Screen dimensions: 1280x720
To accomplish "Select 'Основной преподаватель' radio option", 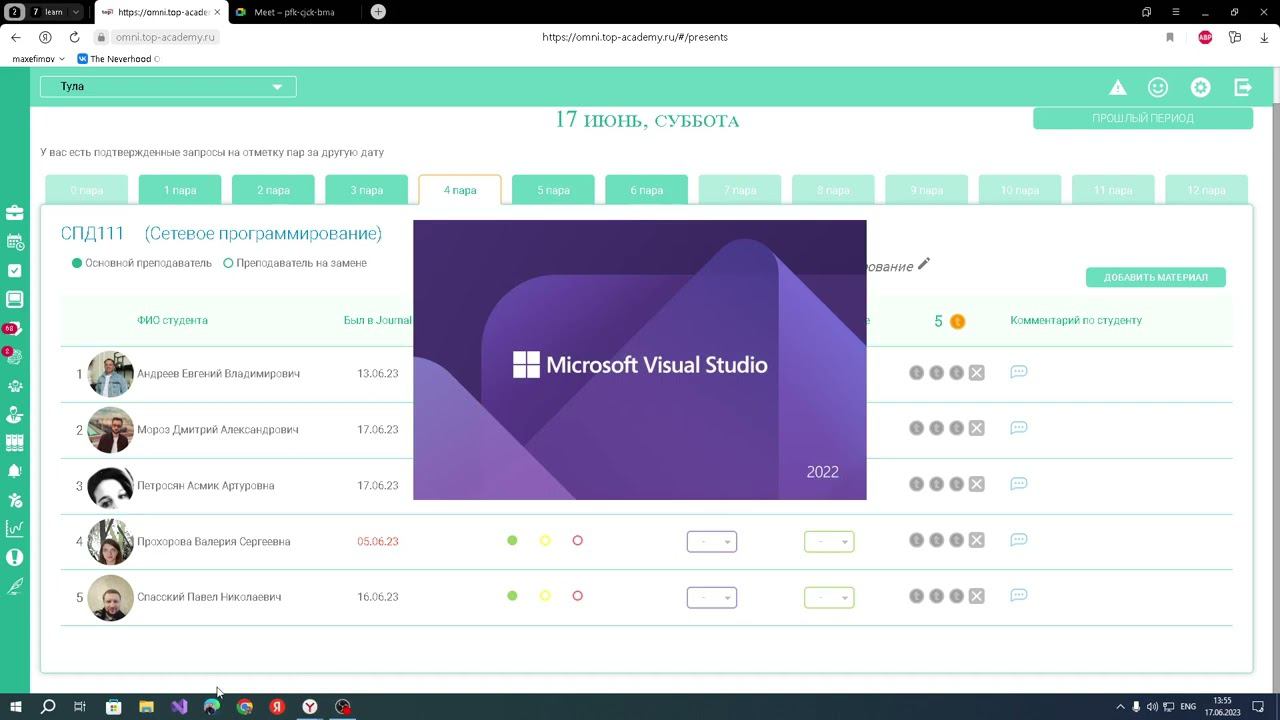I will click(142, 263).
